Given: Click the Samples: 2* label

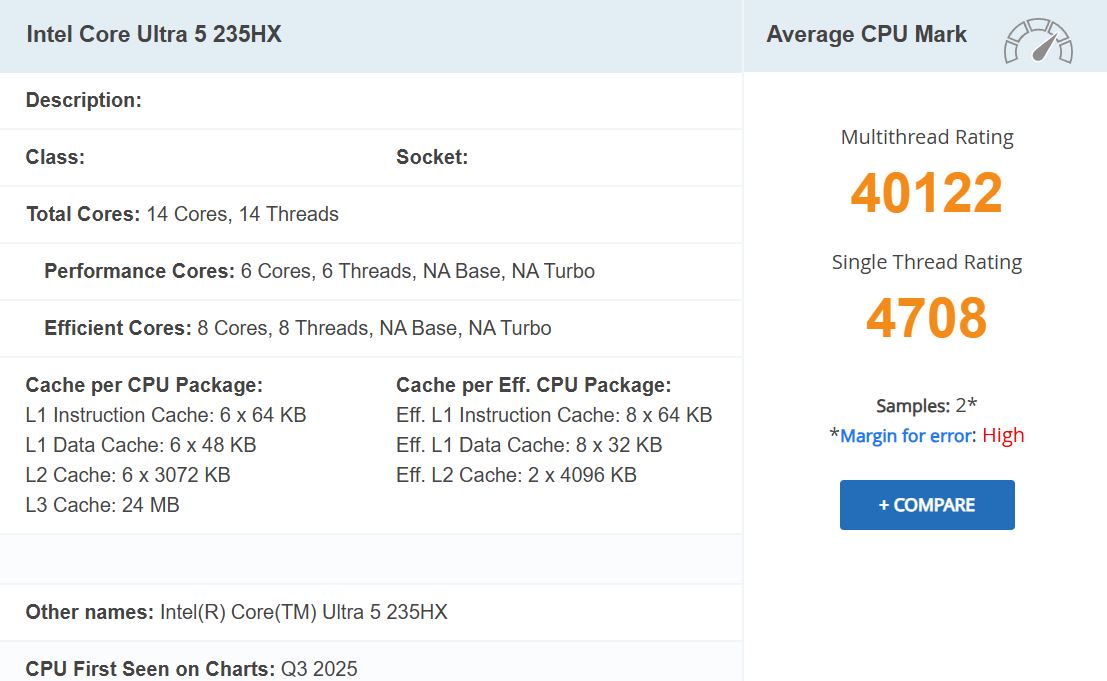Looking at the screenshot, I should [x=926, y=406].
